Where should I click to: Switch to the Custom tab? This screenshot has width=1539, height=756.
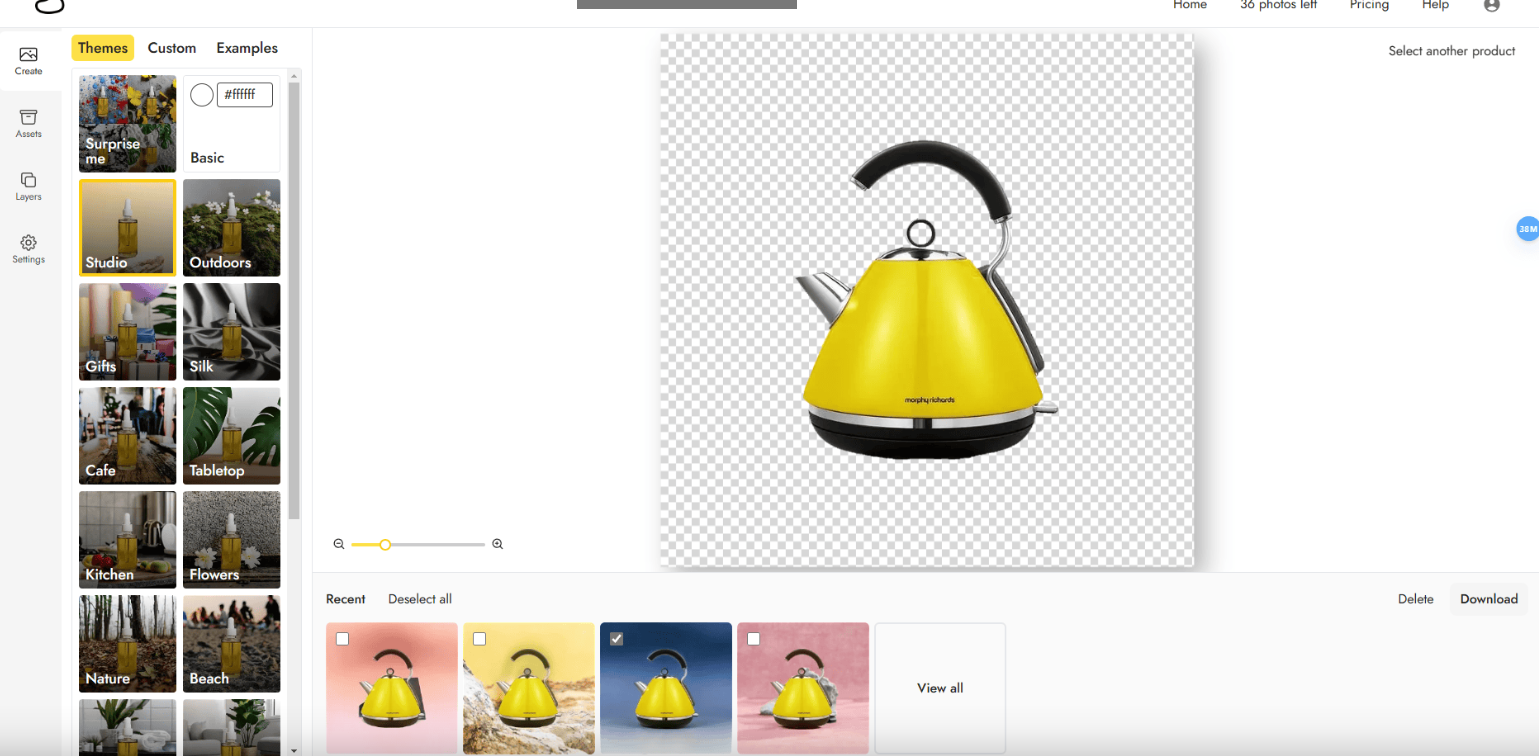click(x=171, y=47)
